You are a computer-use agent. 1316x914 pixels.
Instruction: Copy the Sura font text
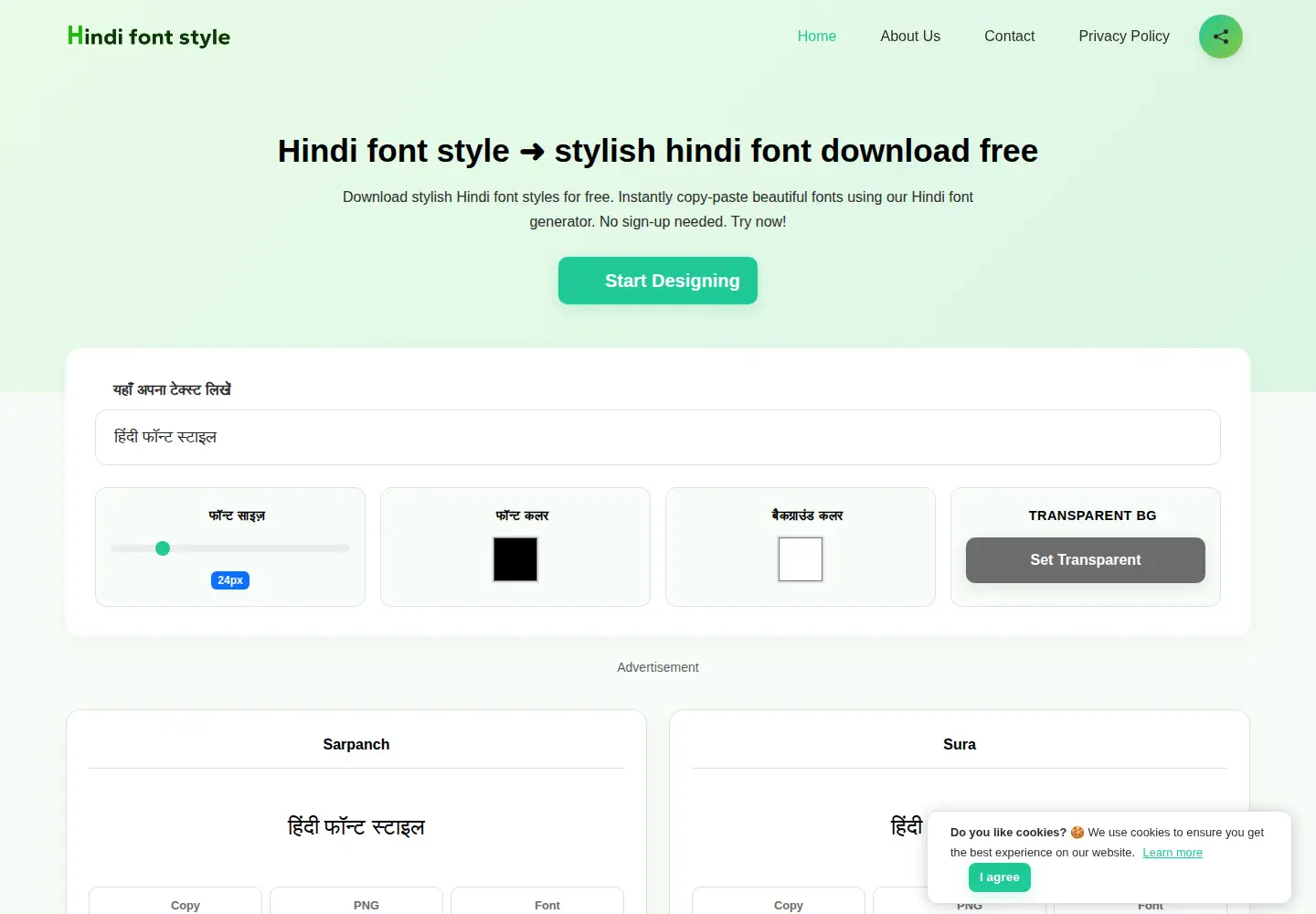pos(779,901)
